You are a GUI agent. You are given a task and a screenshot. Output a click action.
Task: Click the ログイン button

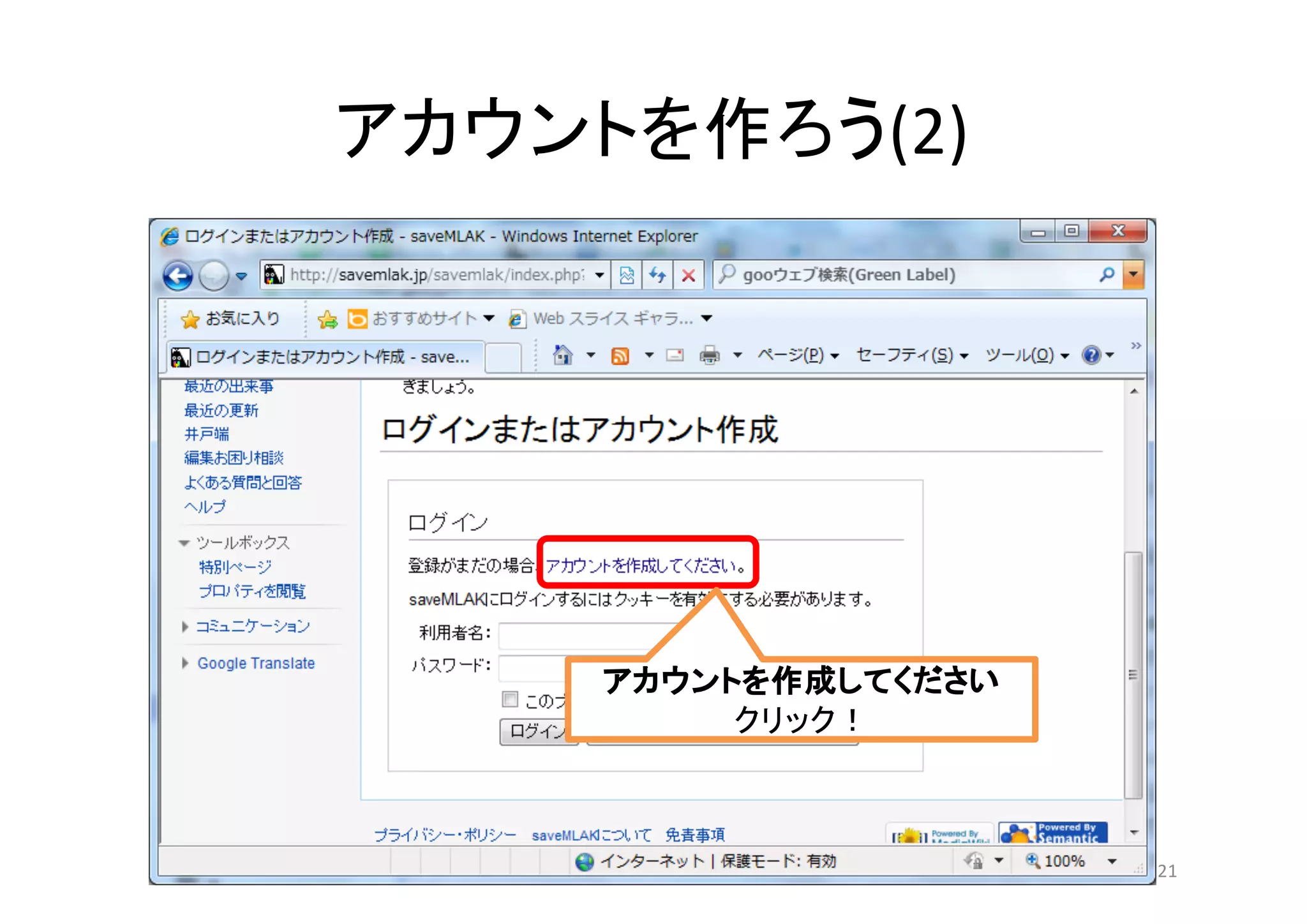click(x=534, y=731)
